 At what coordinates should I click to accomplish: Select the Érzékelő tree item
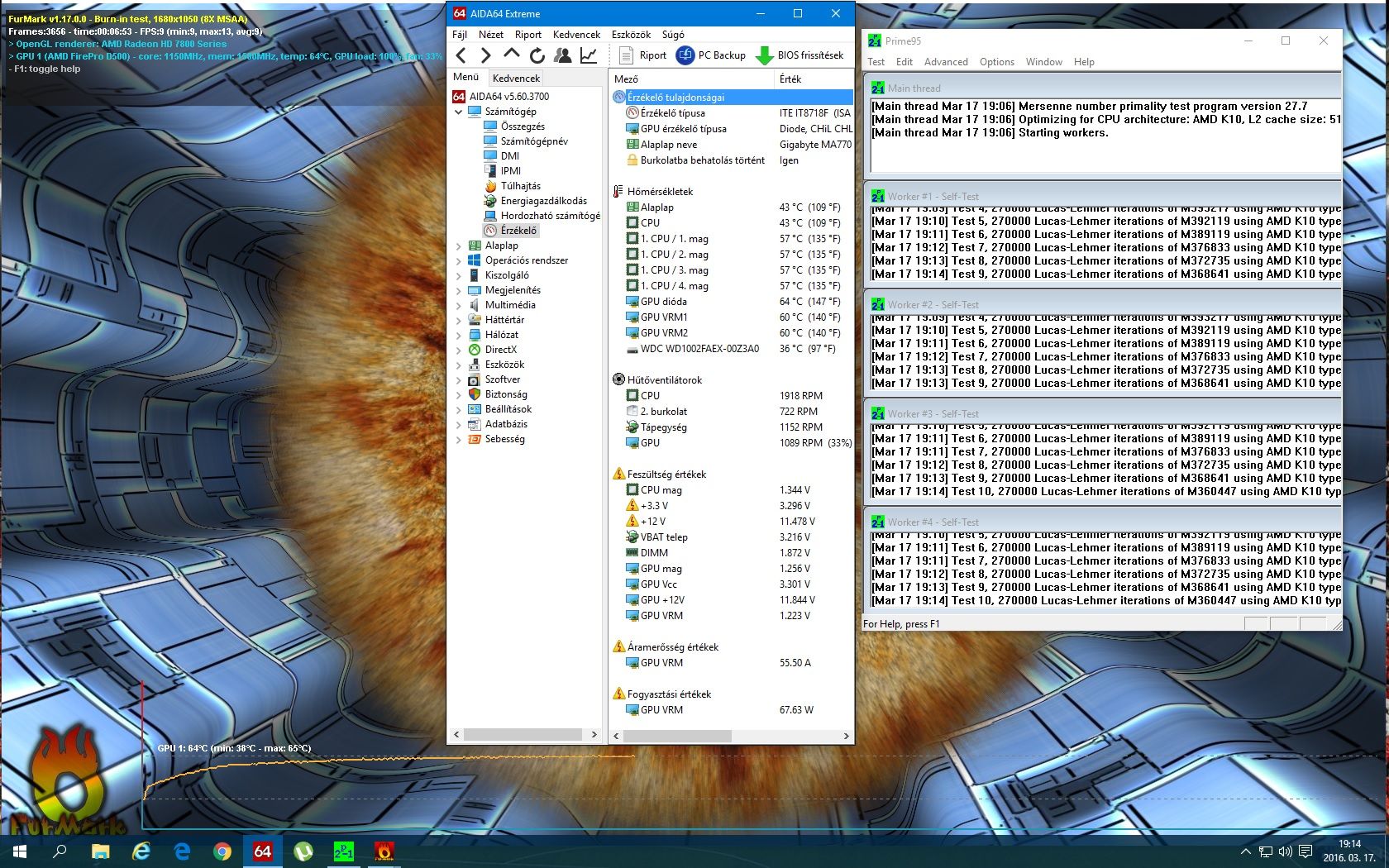(x=518, y=231)
